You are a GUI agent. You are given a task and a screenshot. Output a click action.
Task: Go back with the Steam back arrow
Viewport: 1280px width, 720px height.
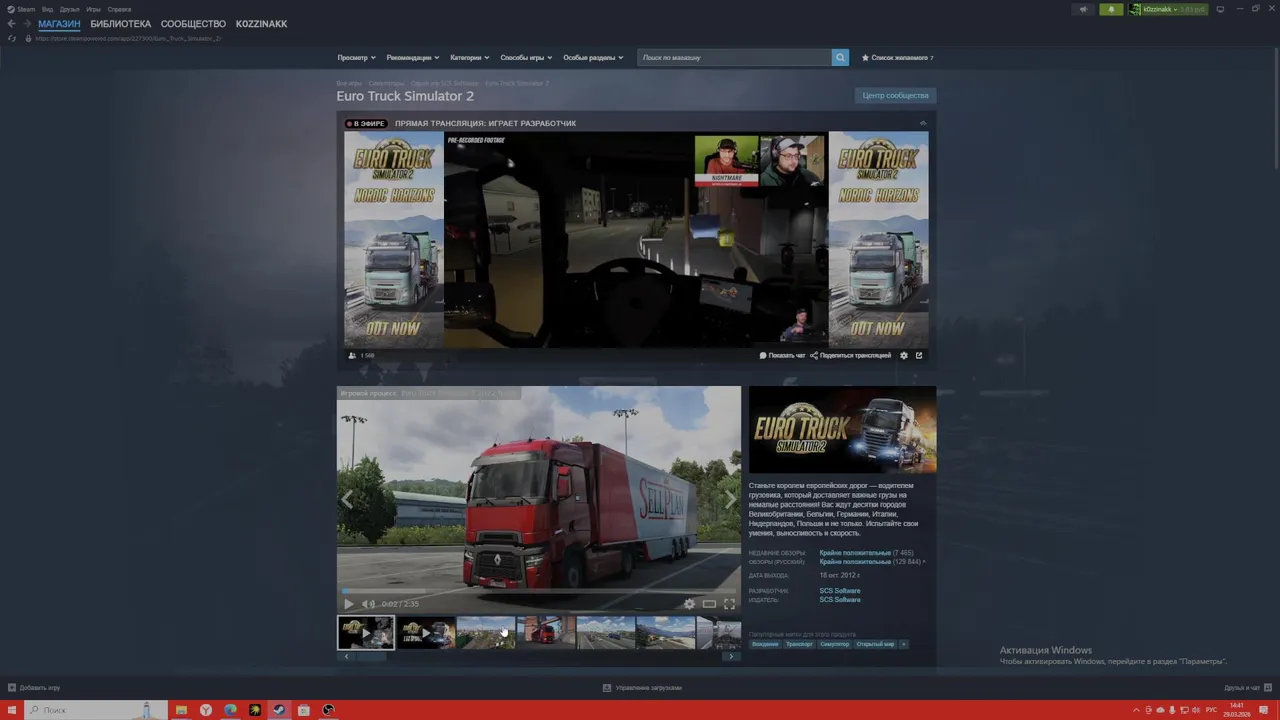[x=11, y=24]
